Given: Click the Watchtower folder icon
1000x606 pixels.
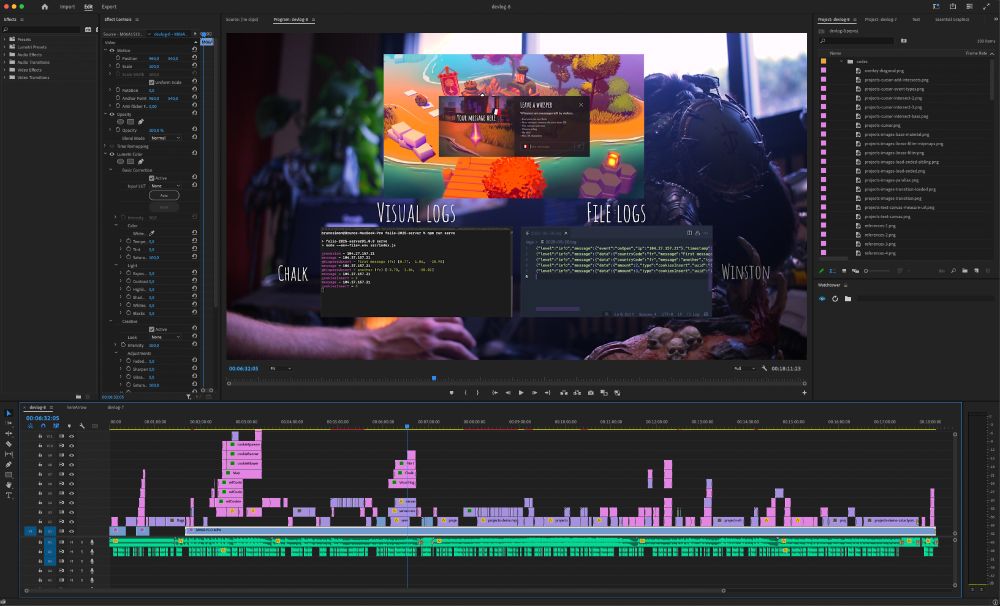Looking at the screenshot, I should coord(848,299).
